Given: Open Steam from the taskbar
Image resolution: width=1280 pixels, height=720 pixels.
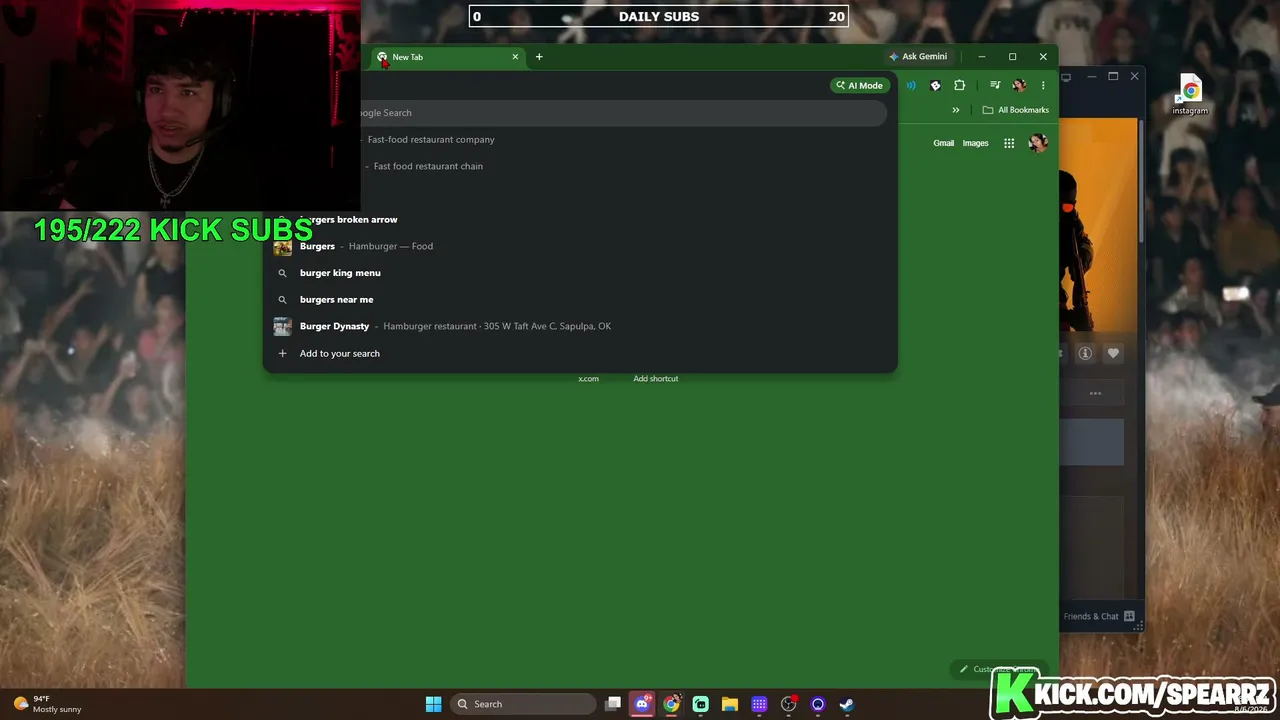Looking at the screenshot, I should tap(846, 704).
